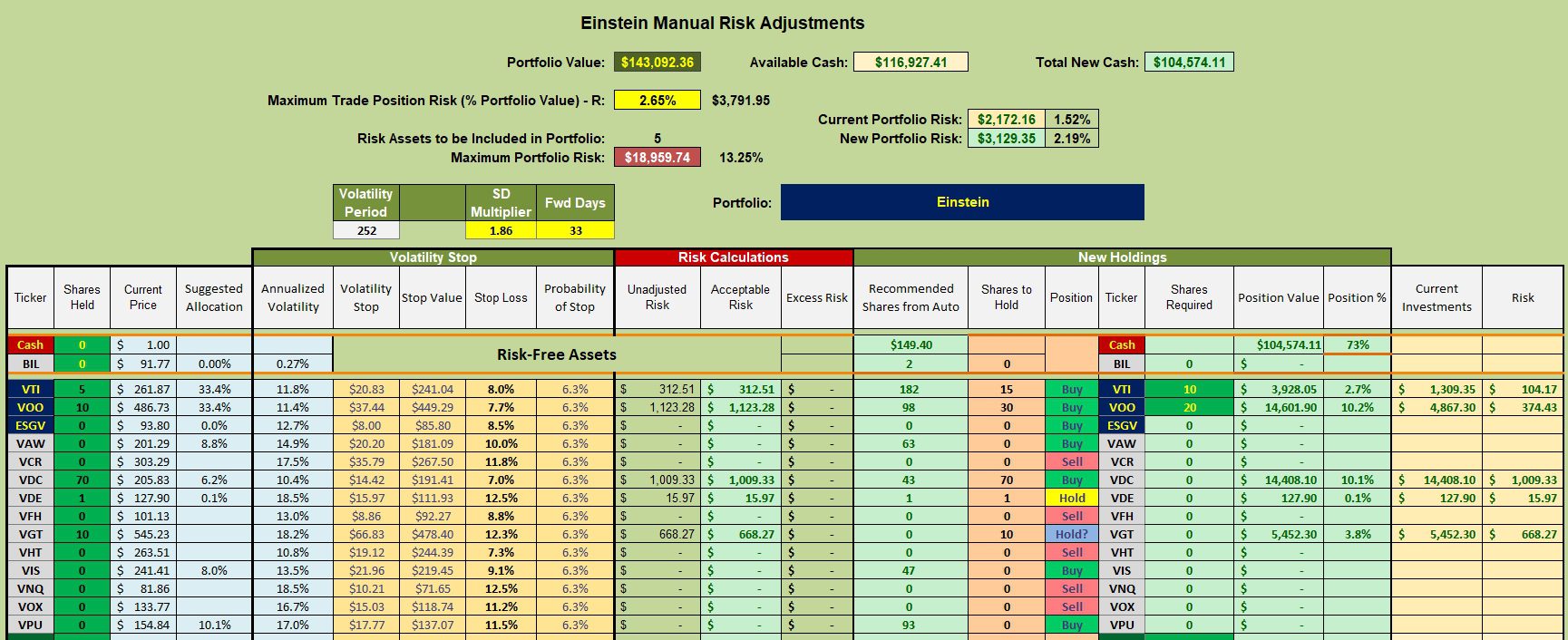Click the Recommended Shares from Auto header
Viewport: 1568px width, 640px height.
click(911, 297)
